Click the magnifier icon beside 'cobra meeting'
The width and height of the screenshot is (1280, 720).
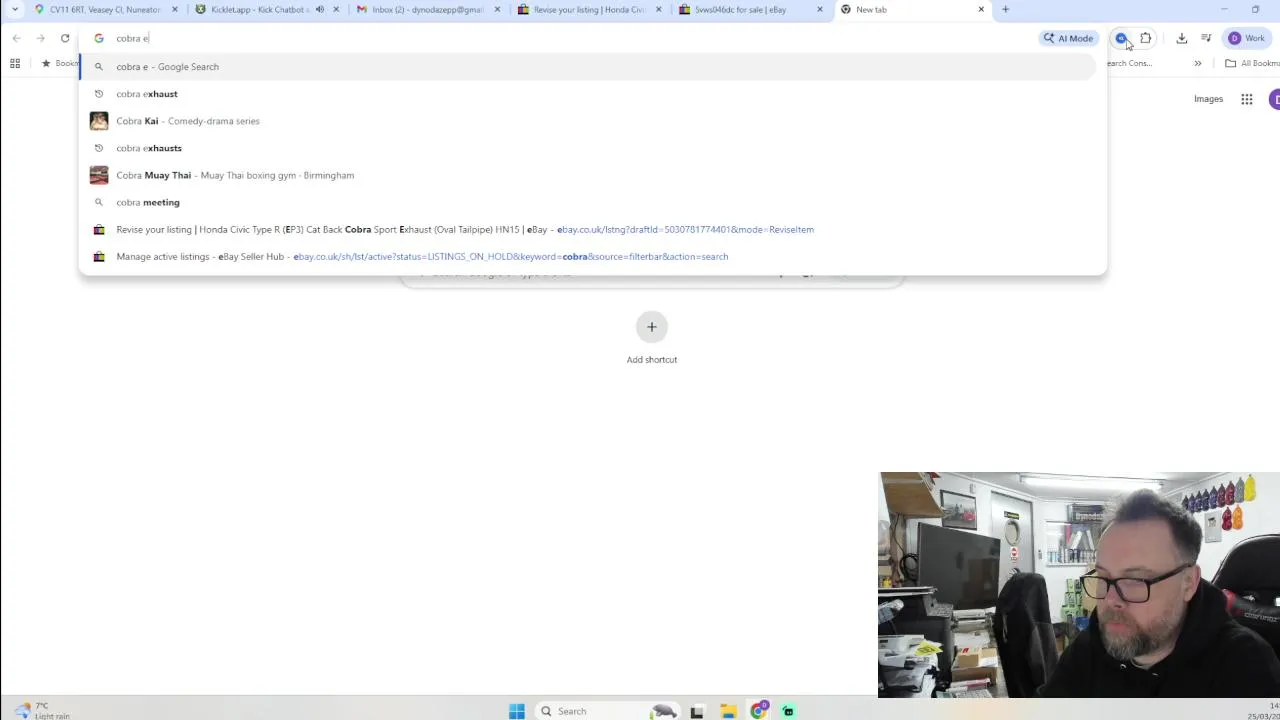tap(99, 202)
